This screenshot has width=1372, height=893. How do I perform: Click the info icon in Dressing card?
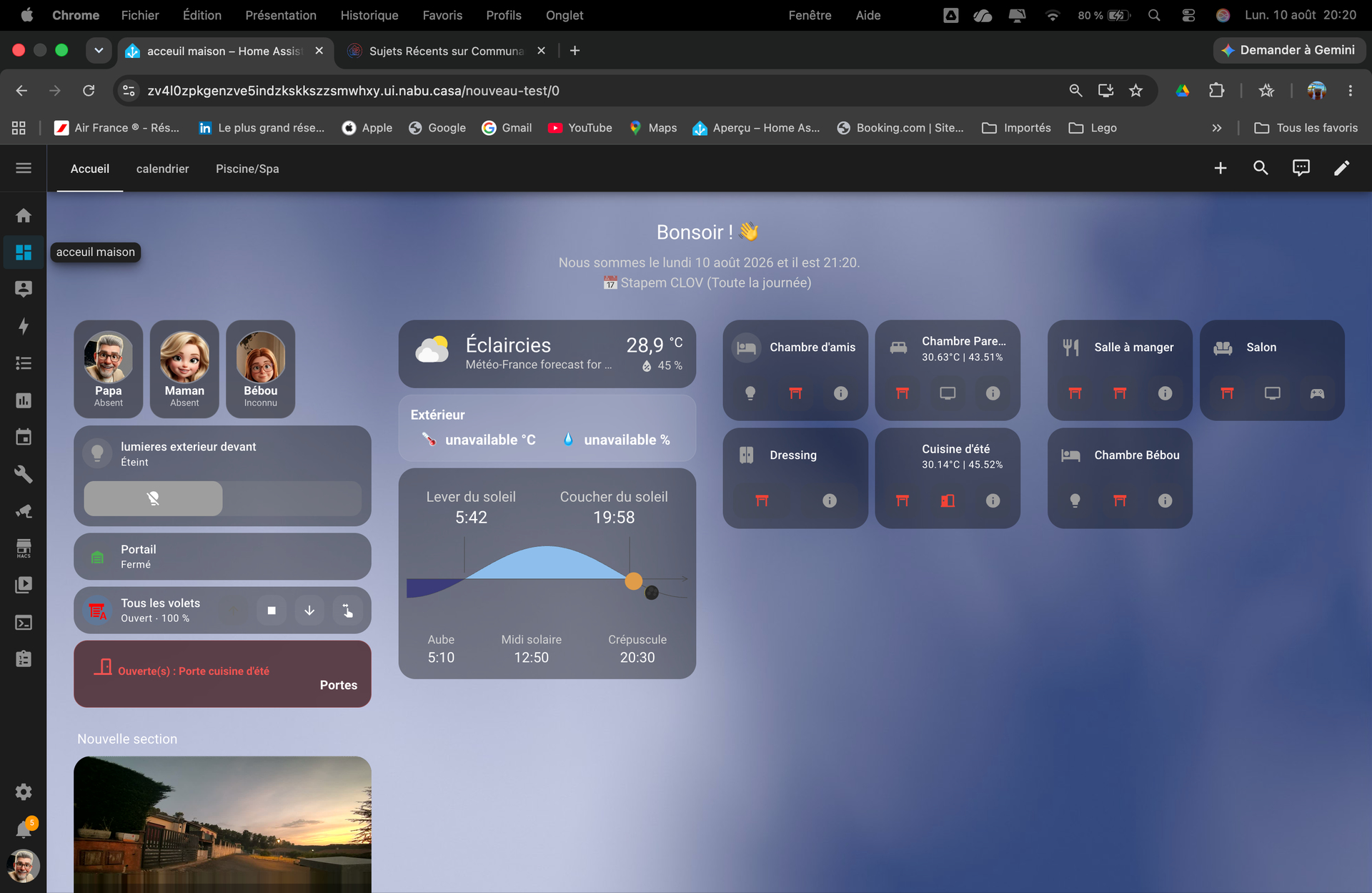829,500
